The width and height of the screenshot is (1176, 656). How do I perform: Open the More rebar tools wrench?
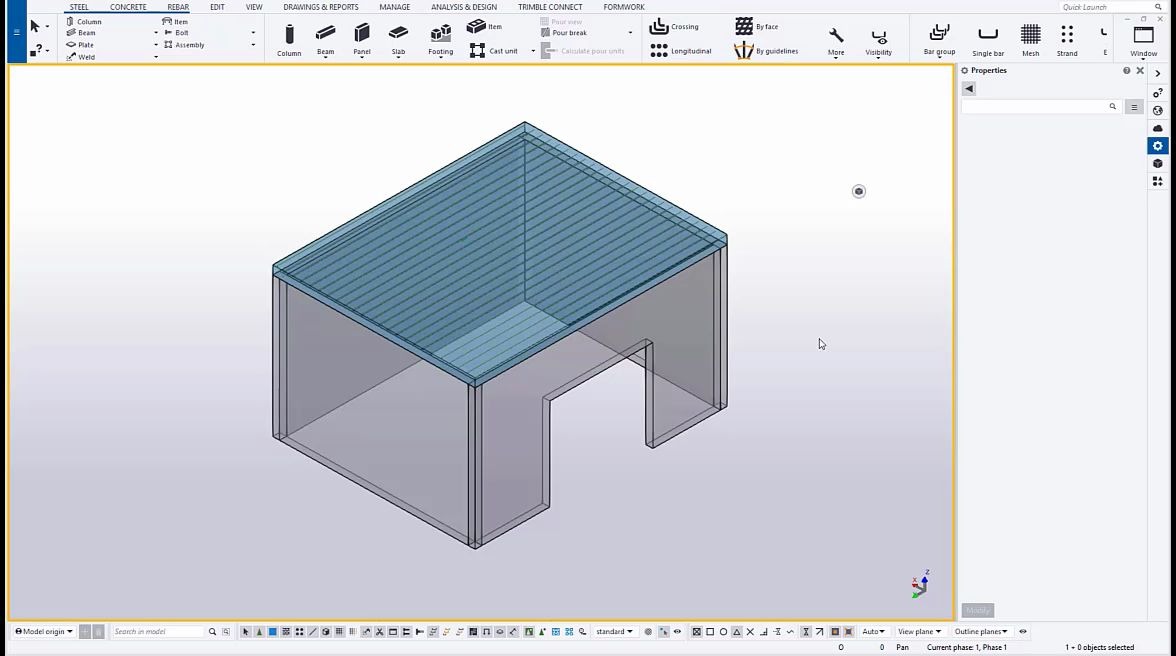pyautogui.click(x=836, y=41)
